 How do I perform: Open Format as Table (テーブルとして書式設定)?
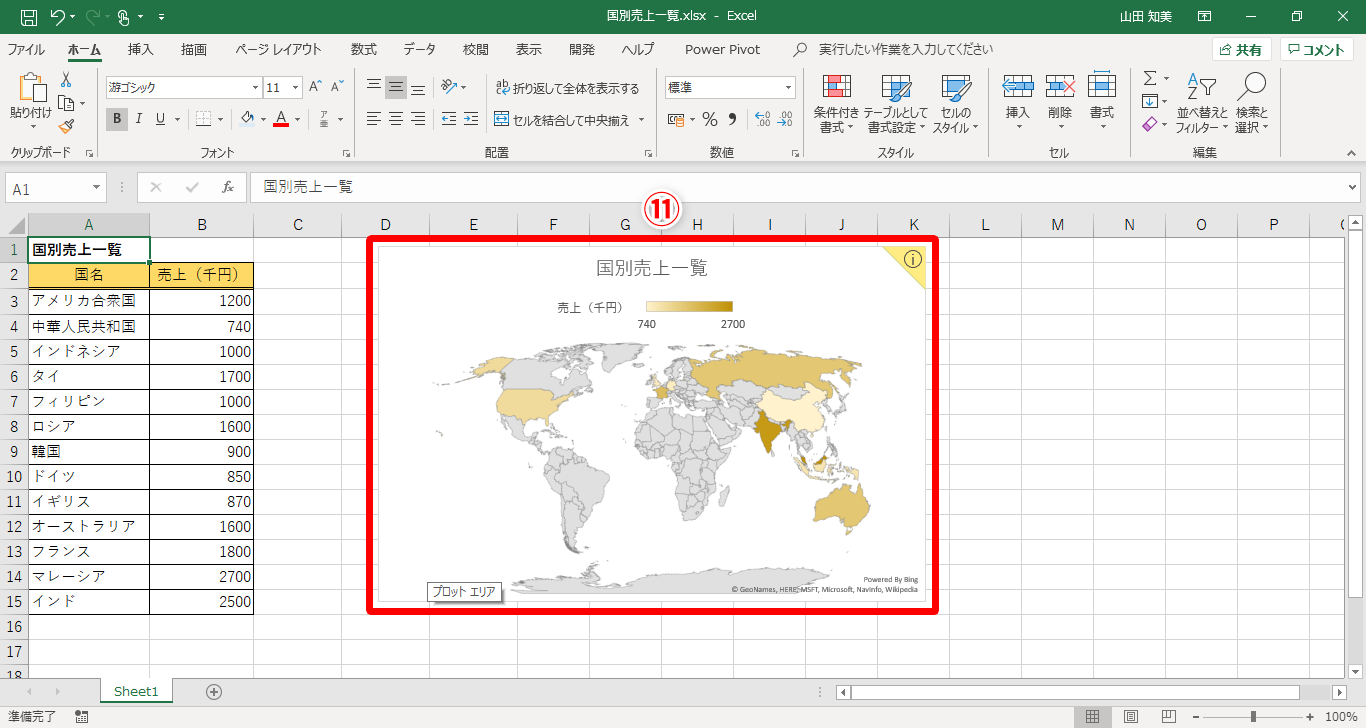(895, 104)
